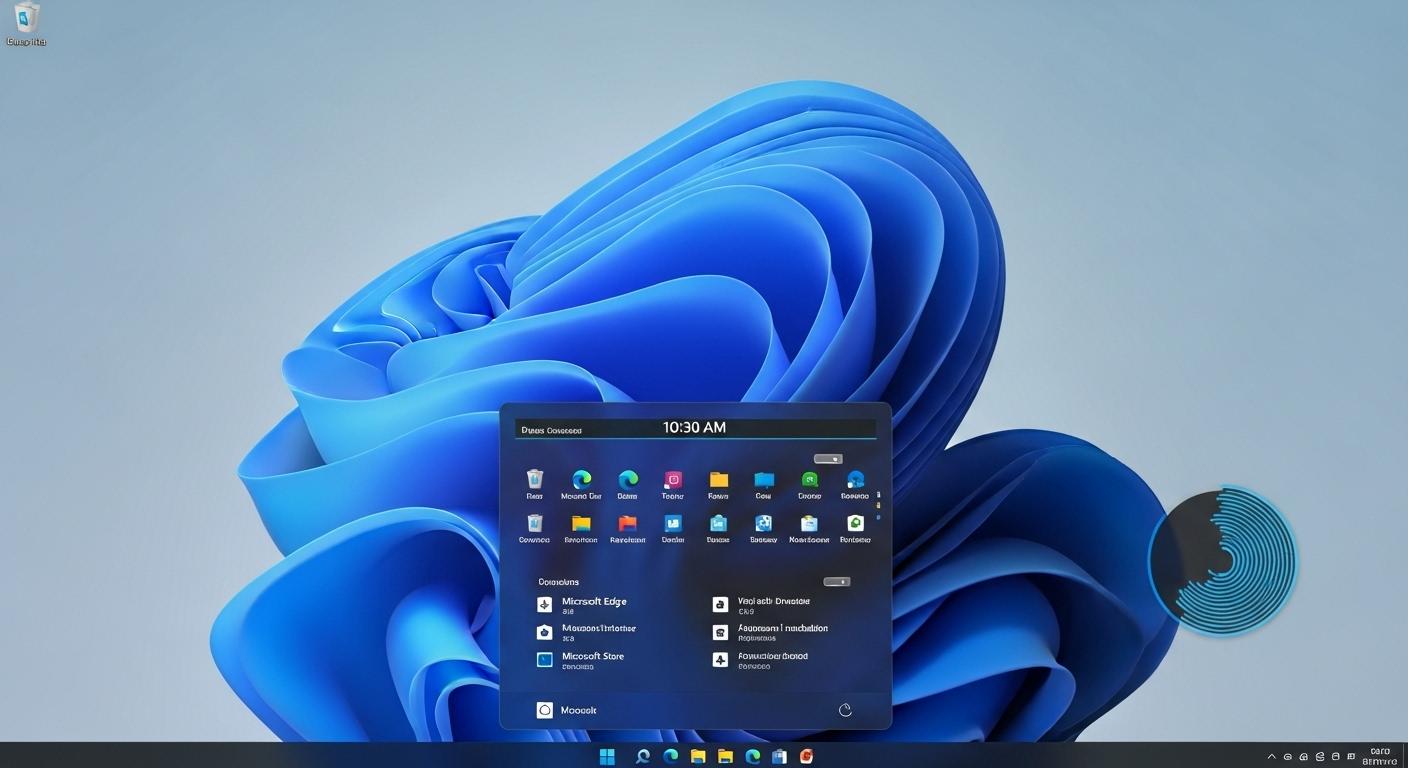The height and width of the screenshot is (768, 1408).
Task: Toggle the switch above the pinned apps grid
Action: pyautogui.click(x=828, y=458)
